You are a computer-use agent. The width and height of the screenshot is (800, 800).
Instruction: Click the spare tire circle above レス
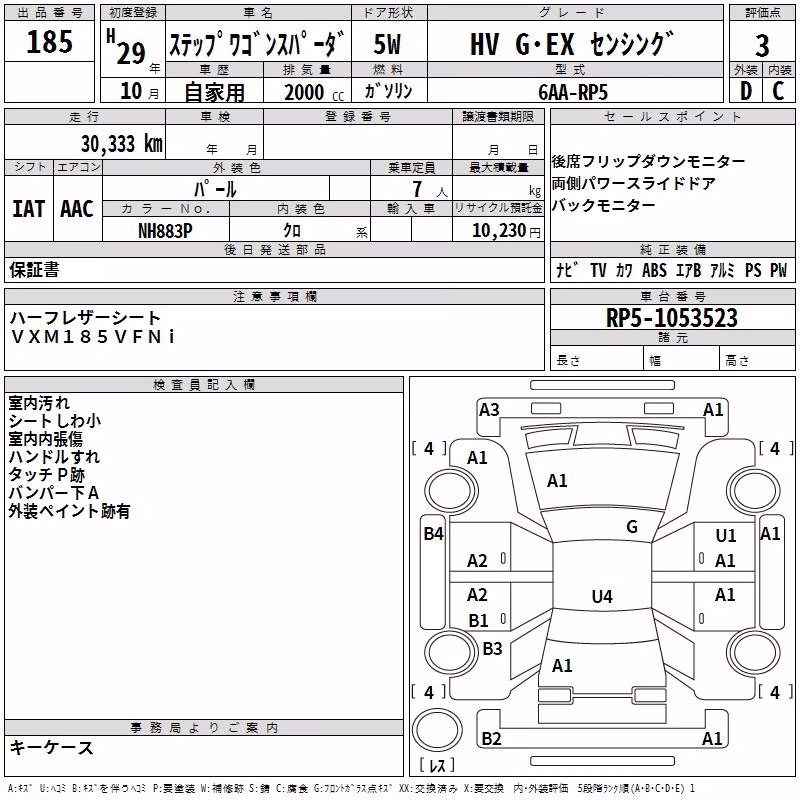[437, 729]
